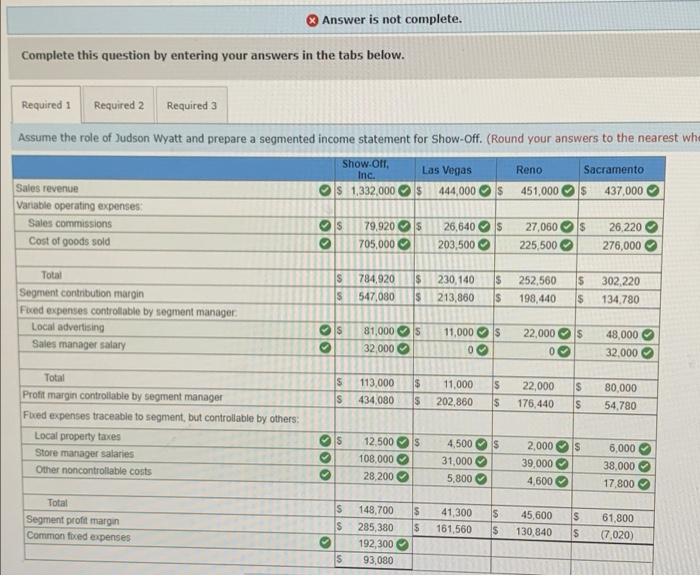Click the Reno segment profit margin 130,840

click(x=534, y=532)
